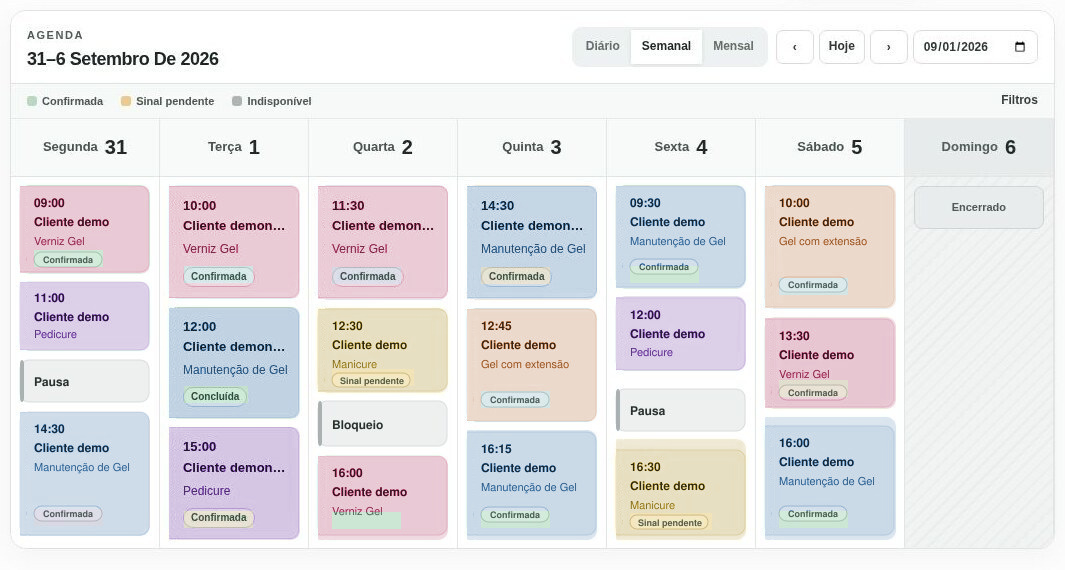Click the Concluída status badge
The height and width of the screenshot is (570, 1065).
click(215, 396)
